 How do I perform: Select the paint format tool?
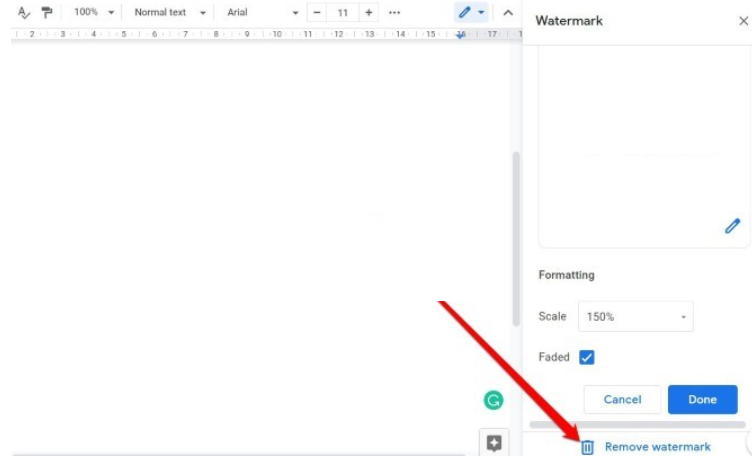tap(47, 12)
